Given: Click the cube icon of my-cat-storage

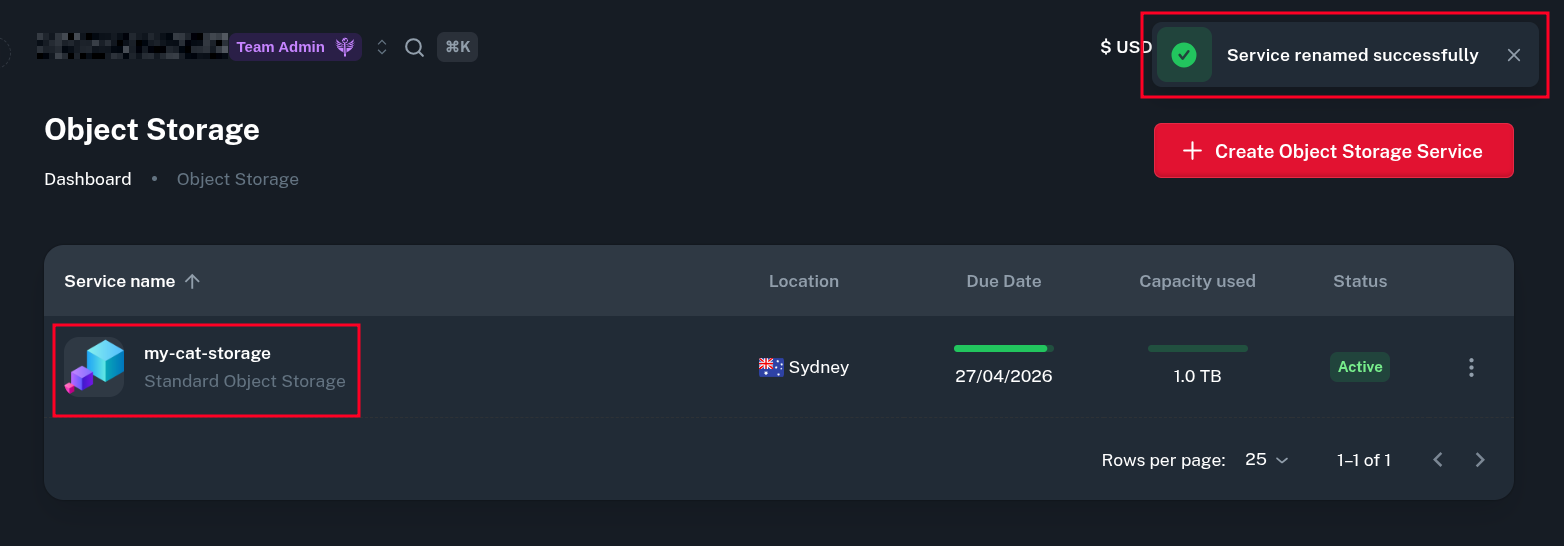Looking at the screenshot, I should coord(95,367).
